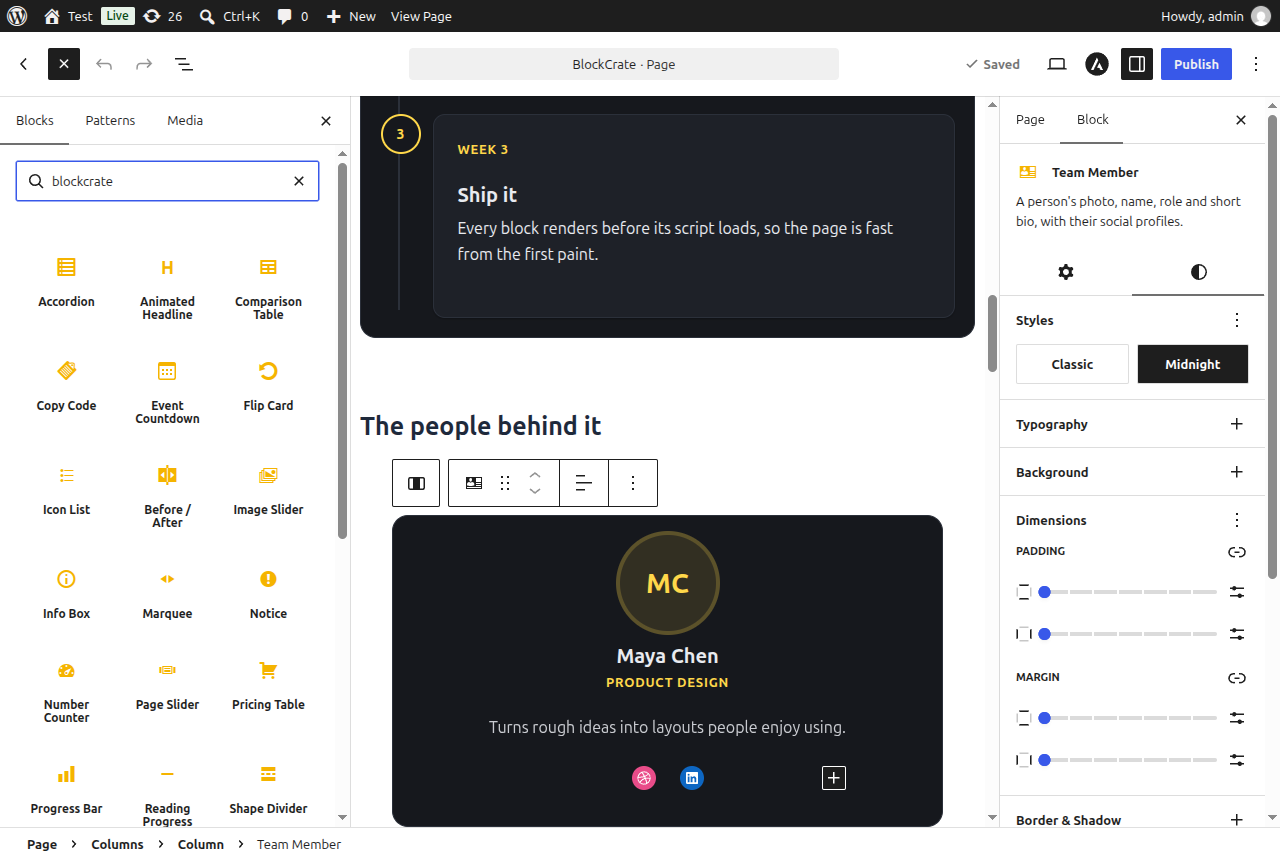This screenshot has height=860, width=1280.
Task: Toggle the Settings sidebar panel
Action: click(x=1137, y=64)
